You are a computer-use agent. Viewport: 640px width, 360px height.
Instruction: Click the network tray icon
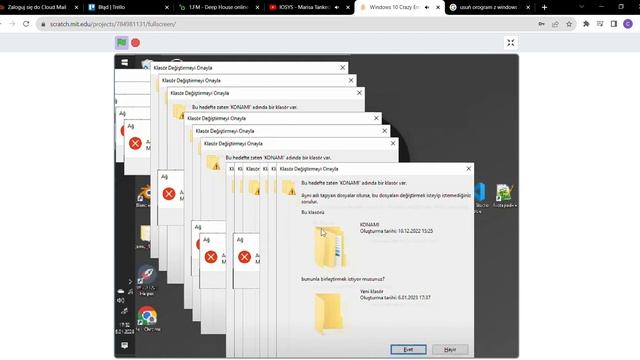130,291
